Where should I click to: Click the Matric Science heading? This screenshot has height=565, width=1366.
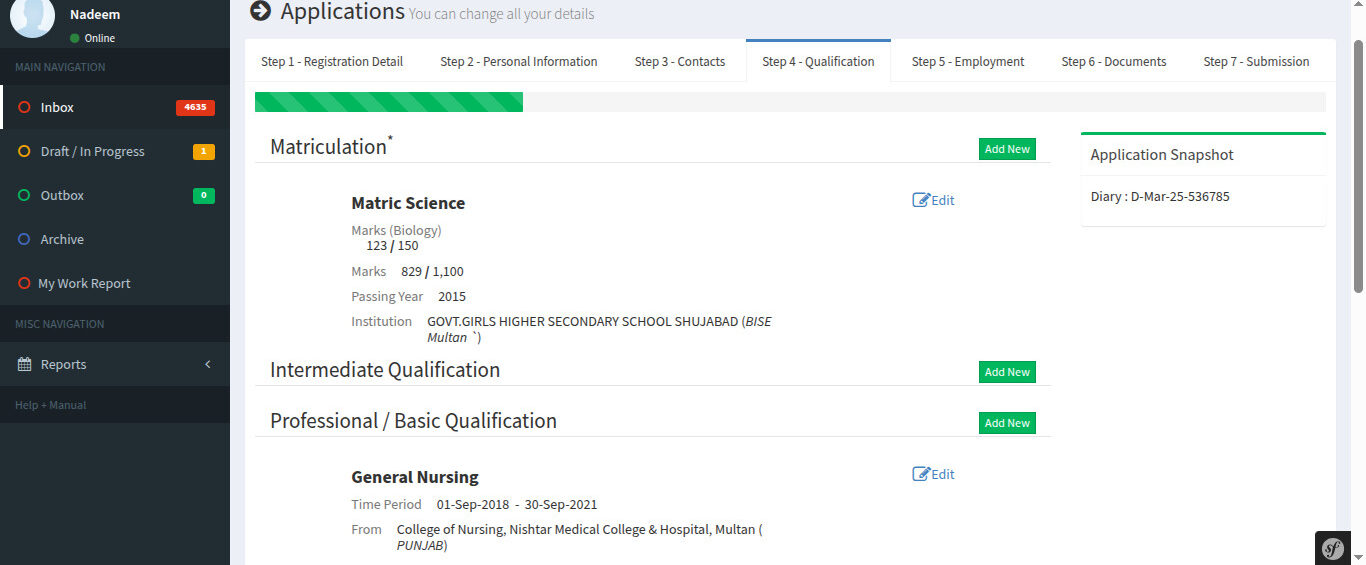(x=408, y=203)
